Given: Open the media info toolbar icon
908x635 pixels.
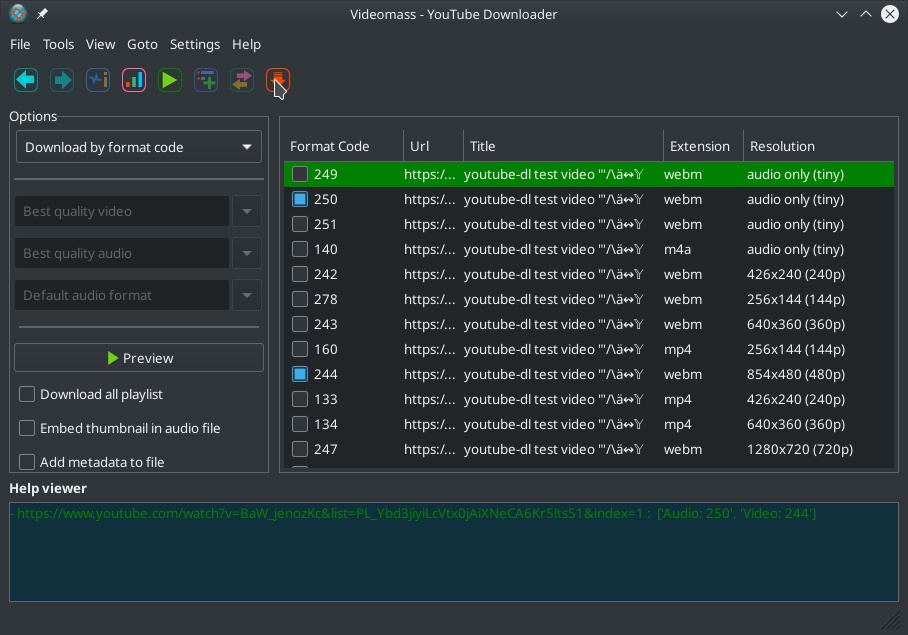Looking at the screenshot, I should 98,80.
